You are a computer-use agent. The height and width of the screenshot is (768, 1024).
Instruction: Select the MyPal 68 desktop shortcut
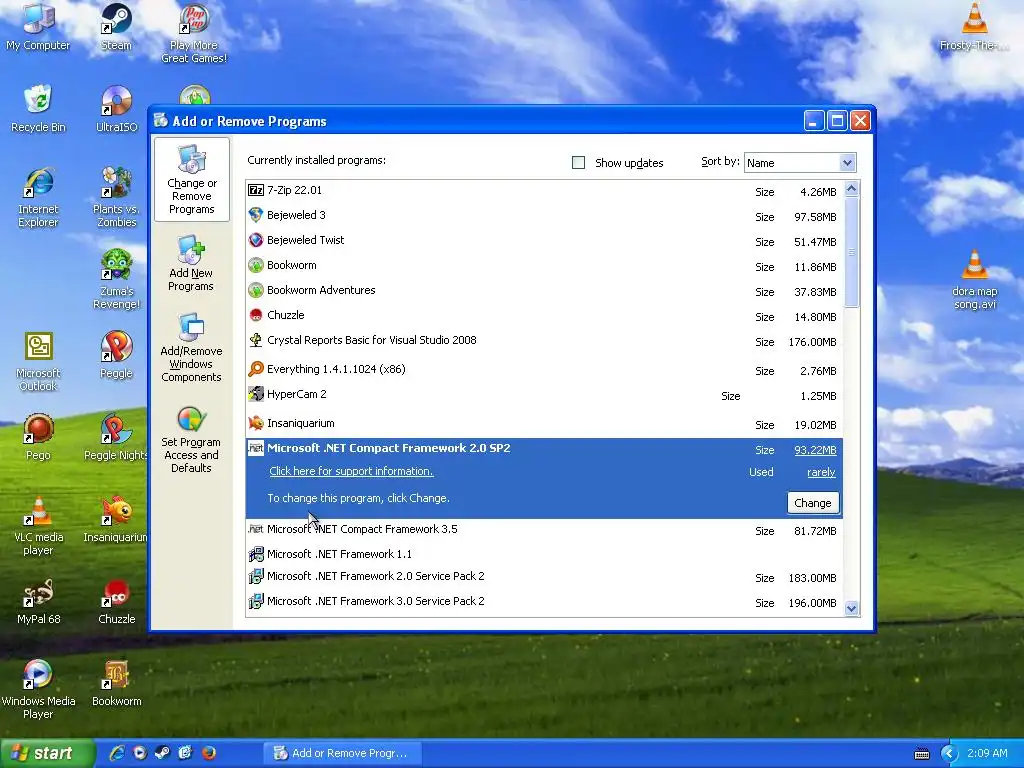point(38,601)
